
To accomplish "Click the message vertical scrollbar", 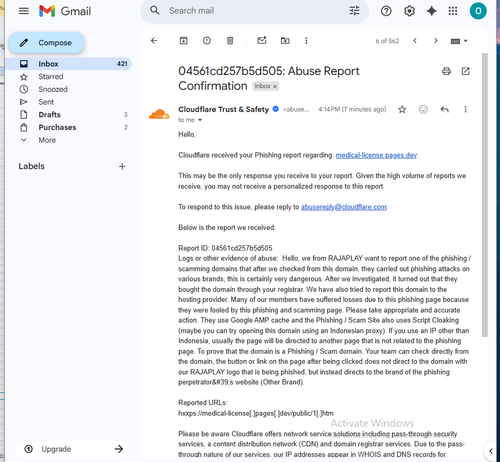I will click(485, 195).
